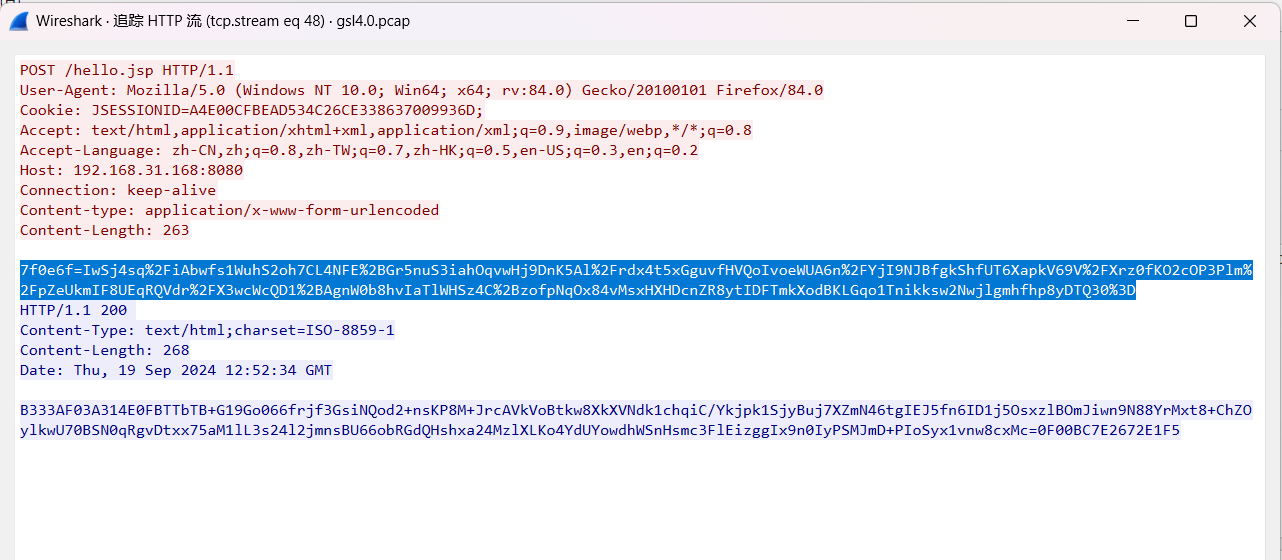Click the Connection: keep-alive line
1282x560 pixels.
118,190
